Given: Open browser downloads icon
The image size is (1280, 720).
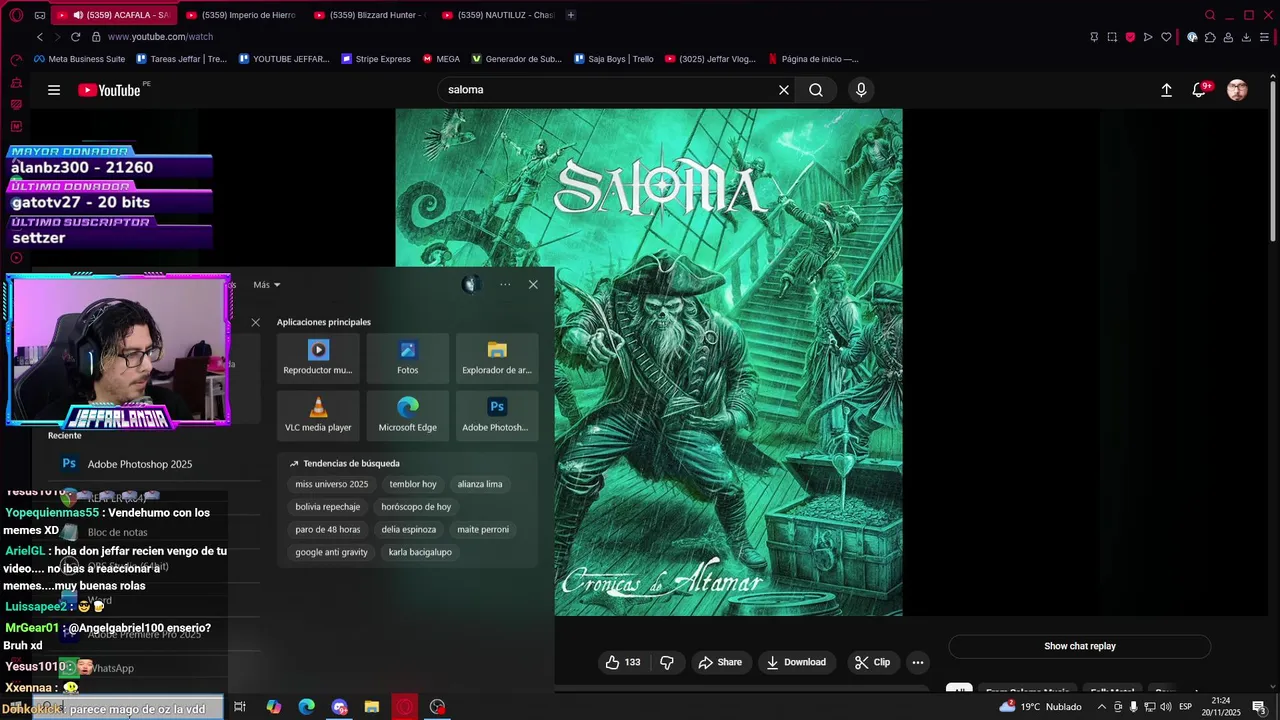Looking at the screenshot, I should pos(1246,37).
